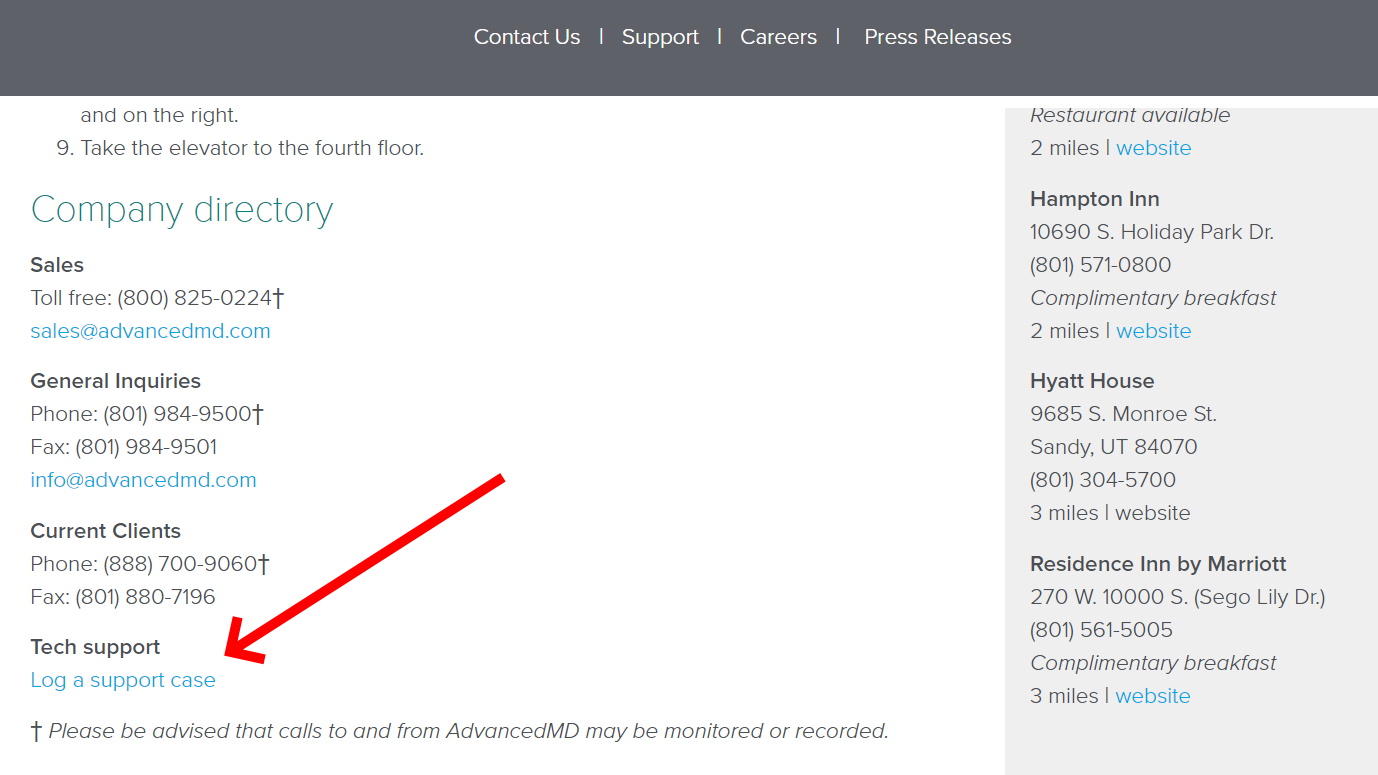Click the Hyatt House hotel name
This screenshot has width=1378, height=775.
point(1092,381)
